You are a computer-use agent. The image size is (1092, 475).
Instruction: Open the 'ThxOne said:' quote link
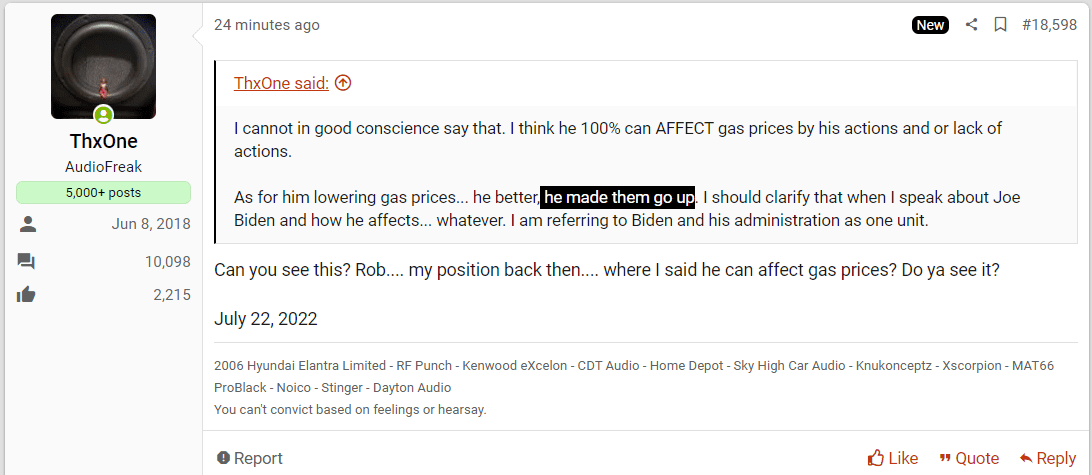click(281, 83)
